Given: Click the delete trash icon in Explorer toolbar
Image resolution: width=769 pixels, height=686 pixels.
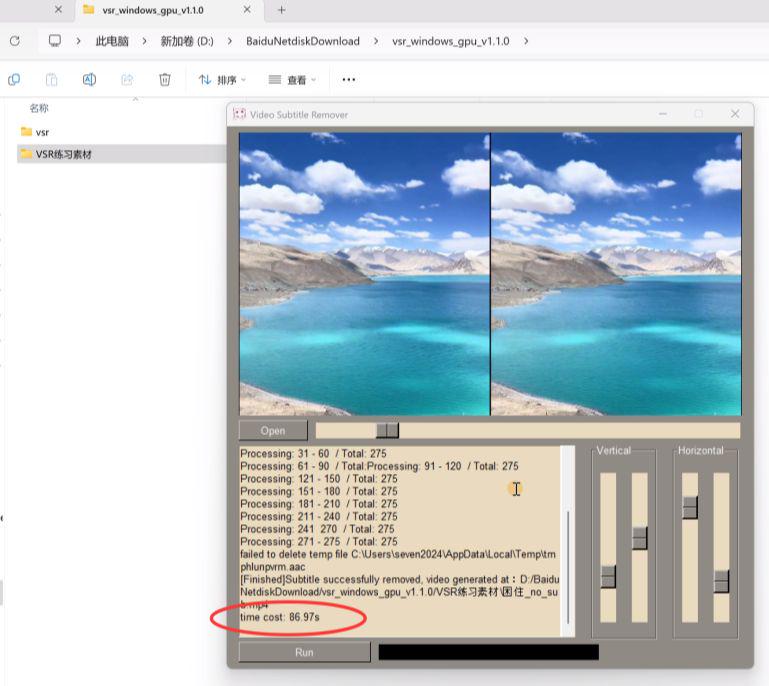Looking at the screenshot, I should pos(165,79).
